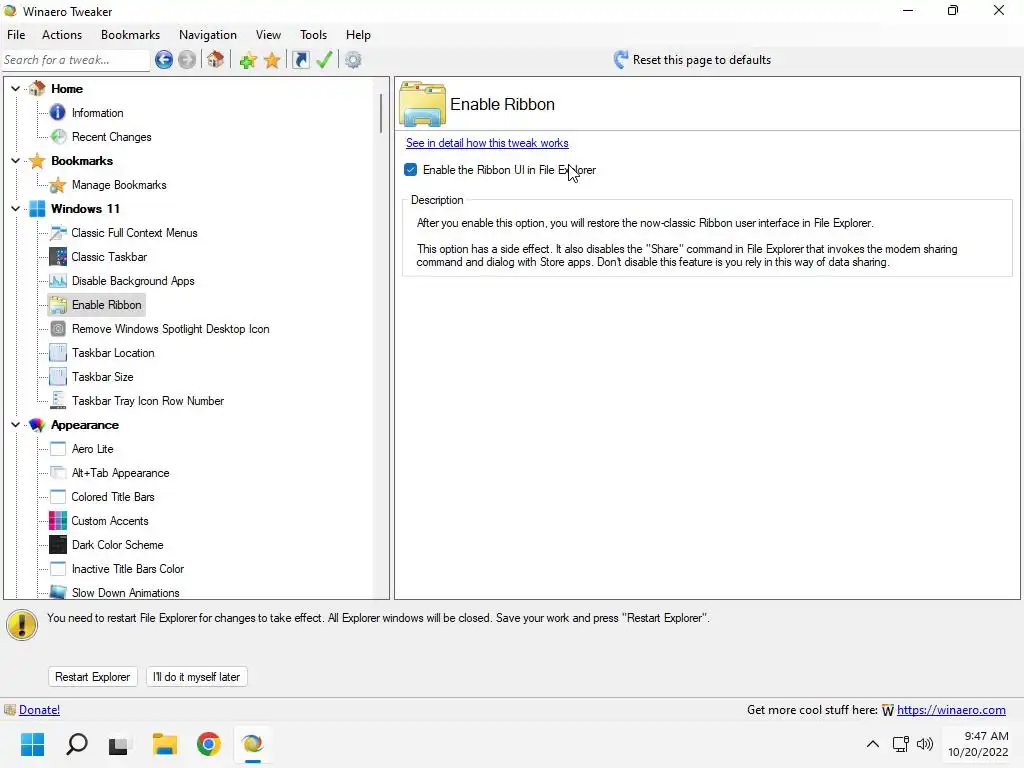Image resolution: width=1024 pixels, height=768 pixels.
Task: Click the Aero Lite icon
Action: 57,449
